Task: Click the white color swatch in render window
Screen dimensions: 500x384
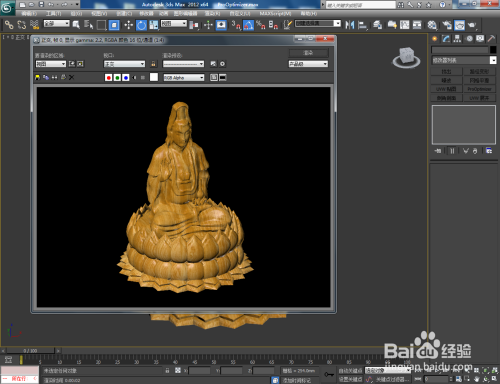Action: tap(154, 77)
